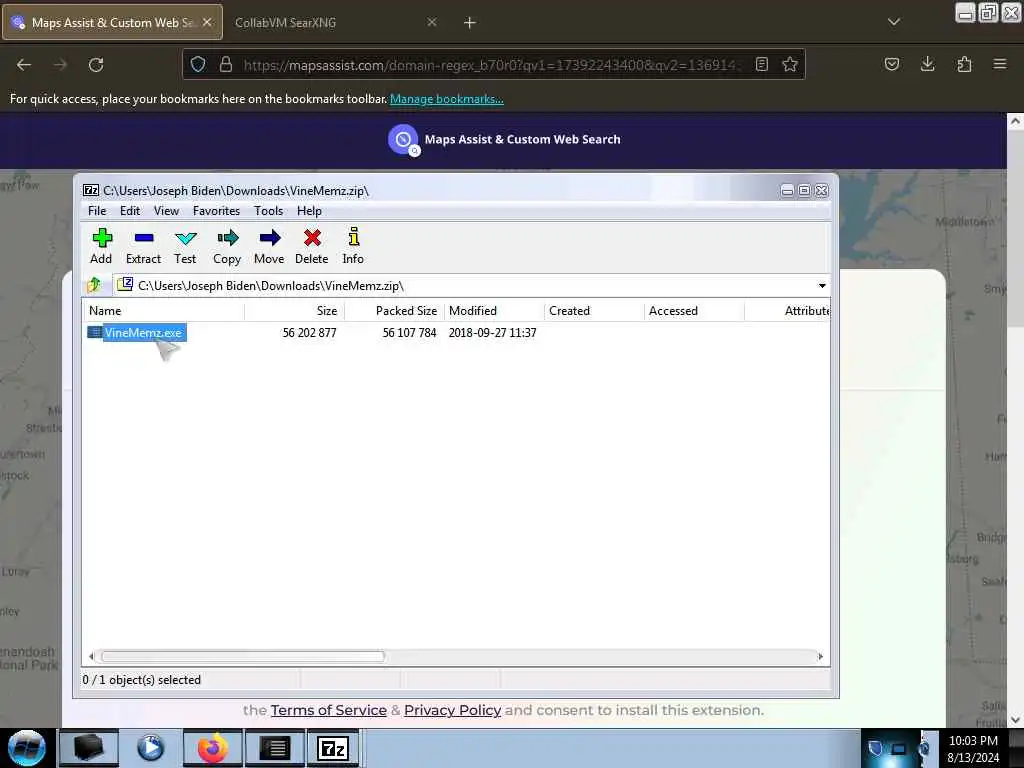Open the Privacy Policy link
1024x768 pixels.
pos(453,710)
